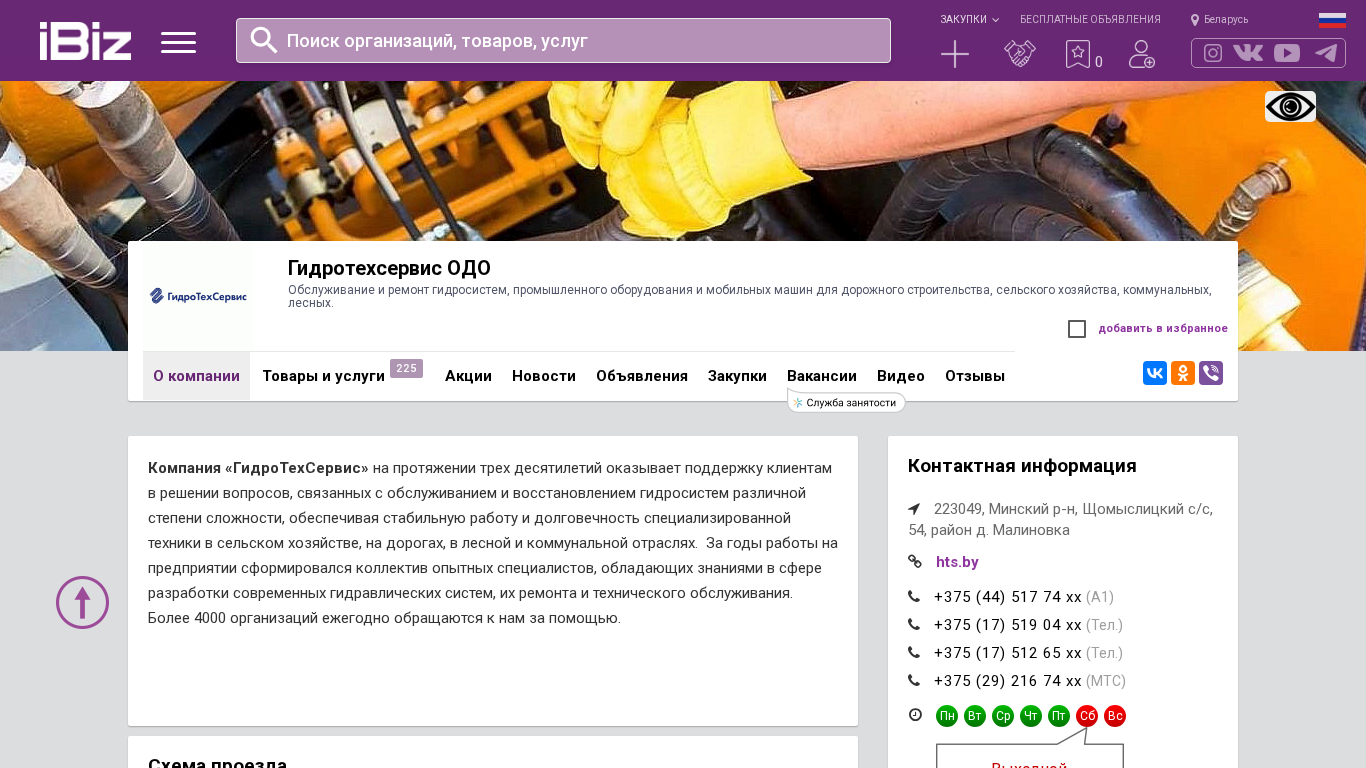Click the Saturday 'Сб' day indicator
1366x768 pixels.
point(1087,716)
